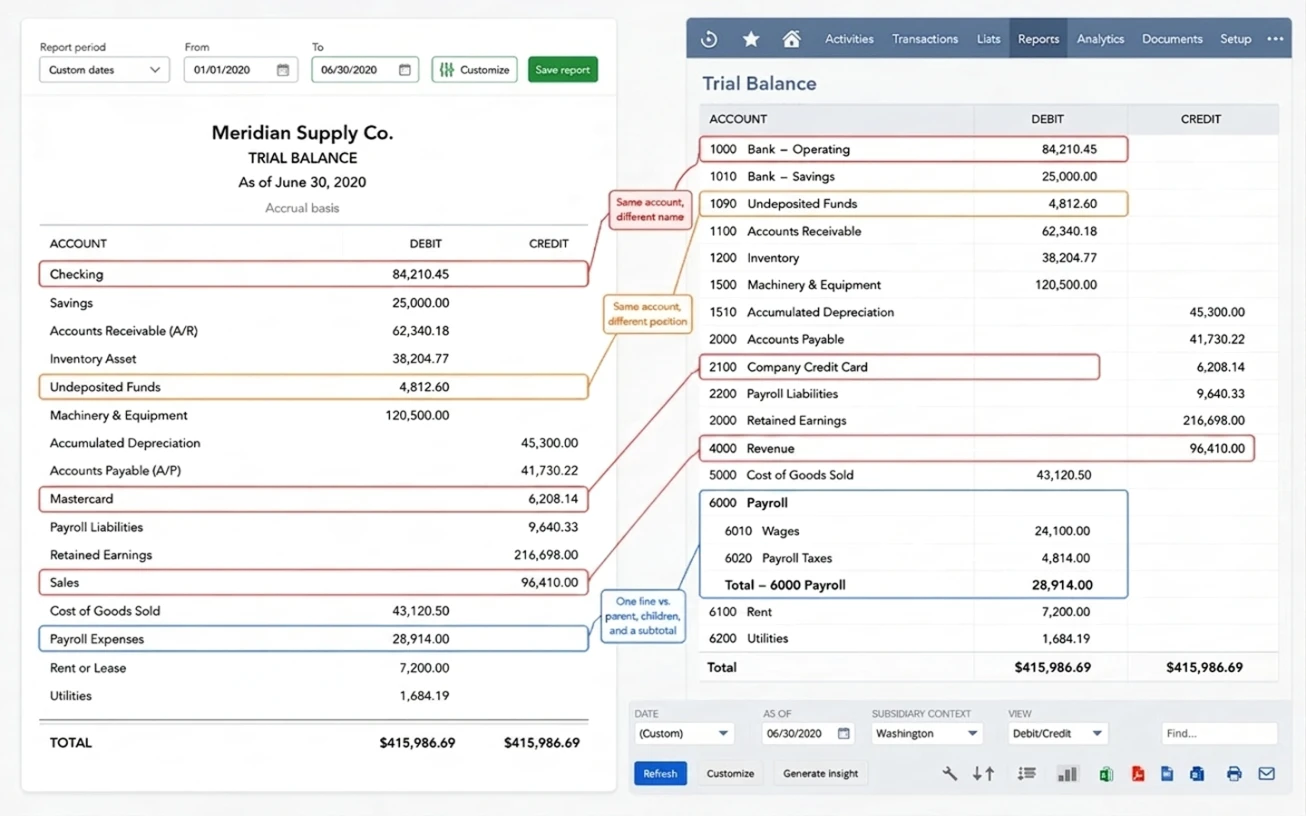Click the Customize button beside Refresh
Image resolution: width=1306 pixels, height=816 pixels.
(x=730, y=773)
